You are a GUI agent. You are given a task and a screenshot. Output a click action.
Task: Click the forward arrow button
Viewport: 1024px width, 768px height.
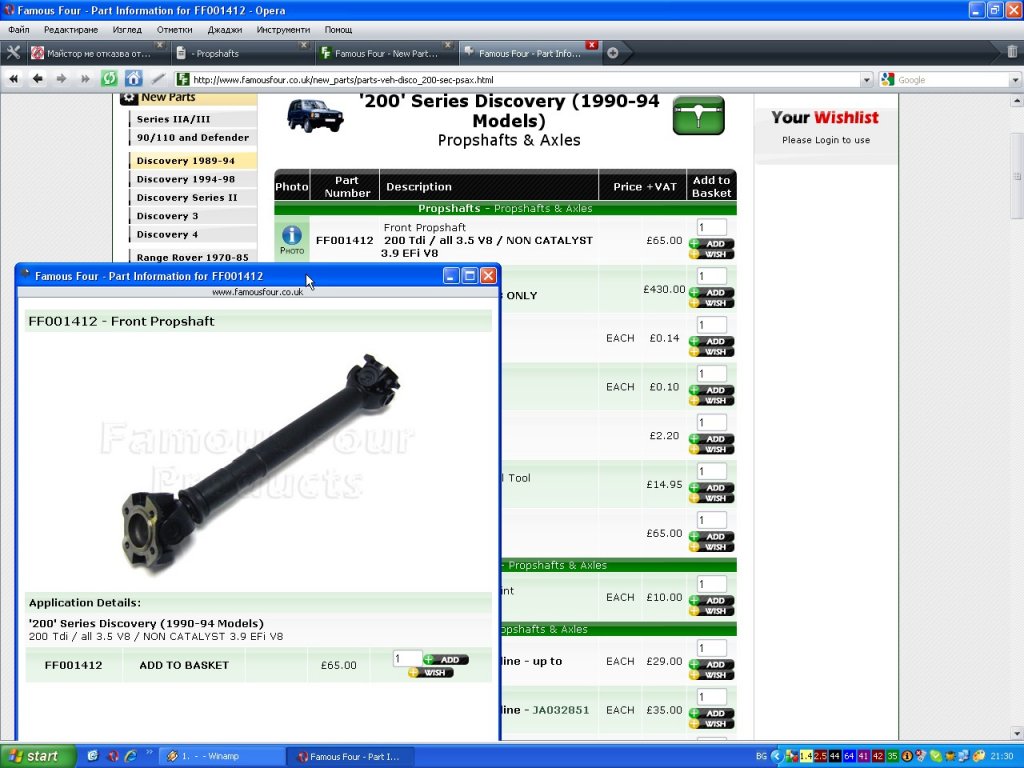(61, 79)
